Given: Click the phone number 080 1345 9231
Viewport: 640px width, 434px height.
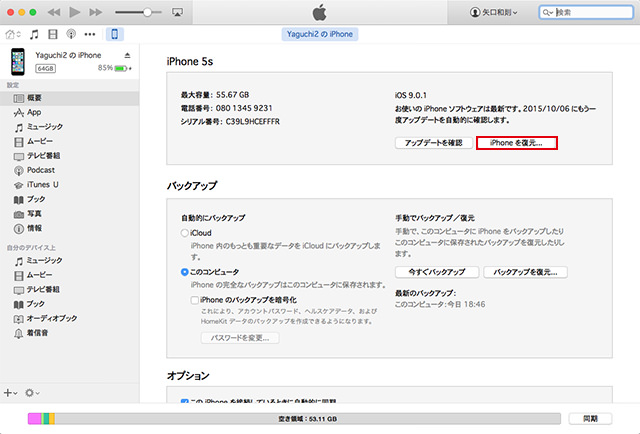Looking at the screenshot, I should point(244,108).
